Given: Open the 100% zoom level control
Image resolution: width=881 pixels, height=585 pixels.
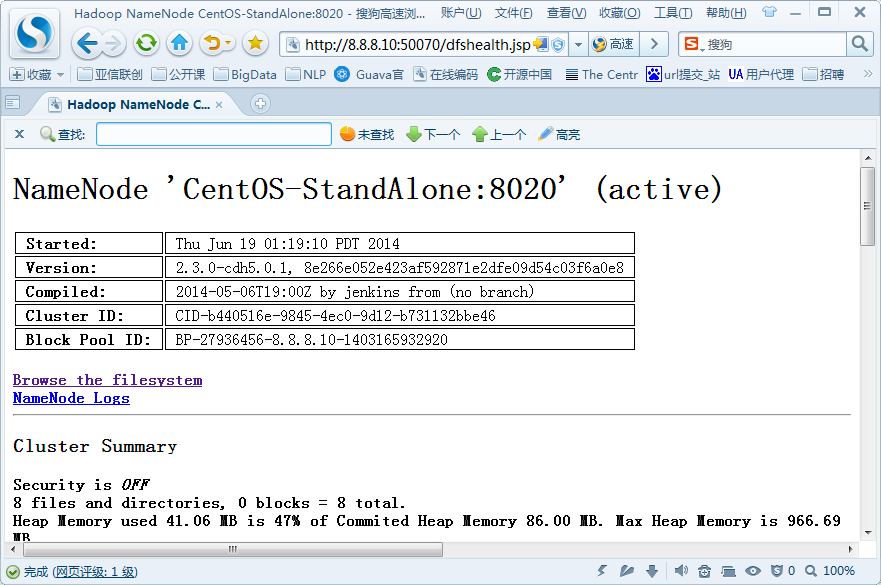Looking at the screenshot, I should click(830, 571).
